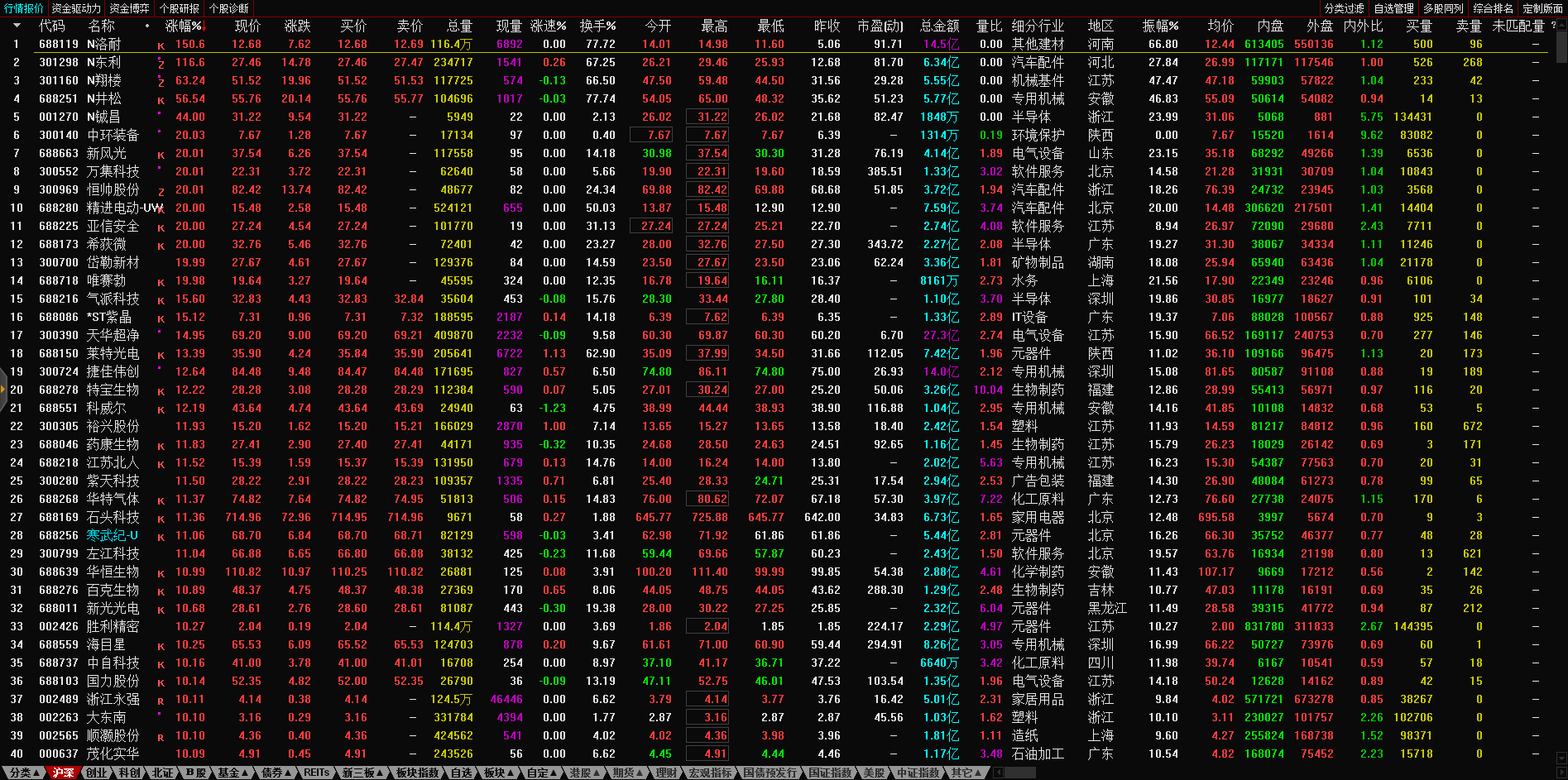Switch to the 资金驱动力 tab

coord(76,8)
